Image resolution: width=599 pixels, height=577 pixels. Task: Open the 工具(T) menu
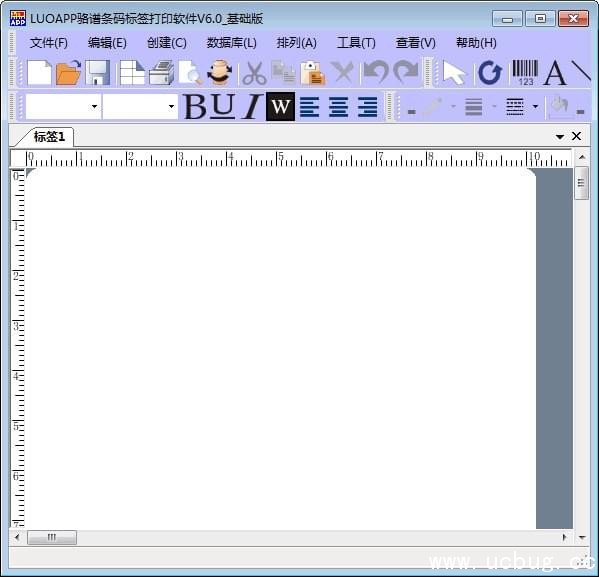point(356,43)
